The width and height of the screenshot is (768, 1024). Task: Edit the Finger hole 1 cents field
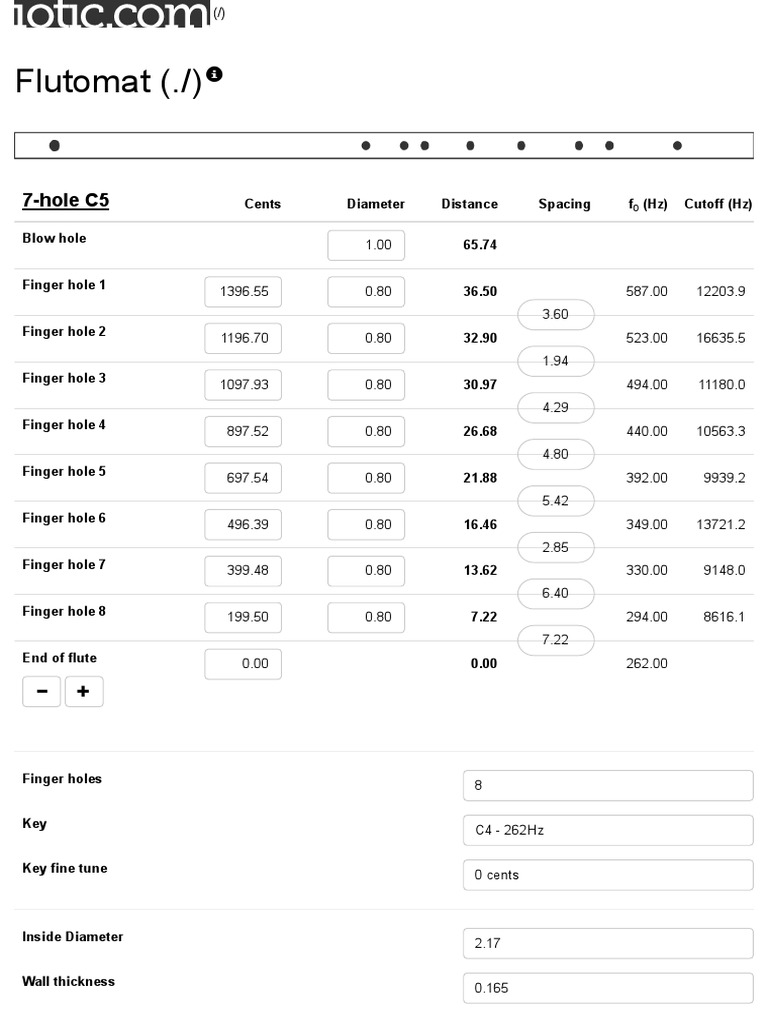coord(243,292)
